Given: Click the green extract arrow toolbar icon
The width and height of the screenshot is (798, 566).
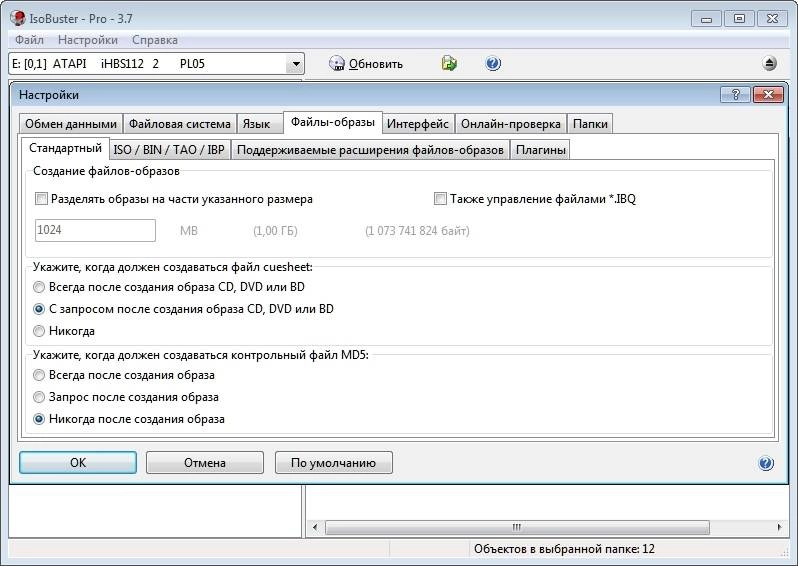Looking at the screenshot, I should pyautogui.click(x=449, y=64).
